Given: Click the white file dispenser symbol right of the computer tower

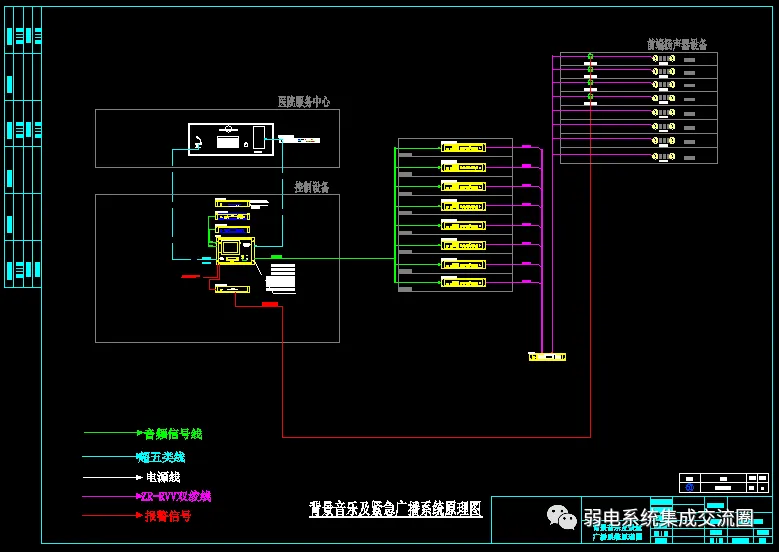Looking at the screenshot, I should click(x=299, y=140).
